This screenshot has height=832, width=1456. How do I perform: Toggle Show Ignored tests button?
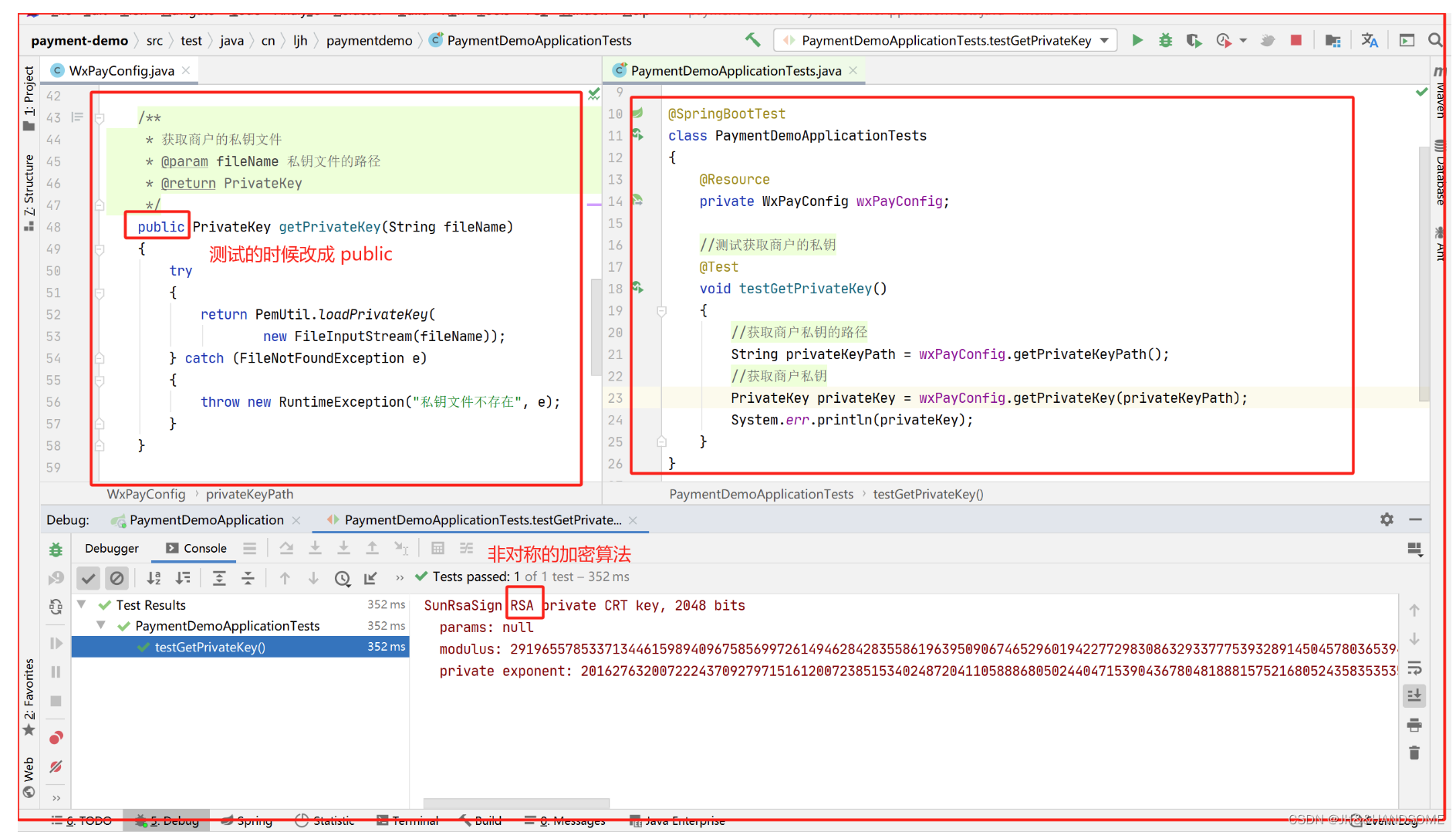point(117,577)
